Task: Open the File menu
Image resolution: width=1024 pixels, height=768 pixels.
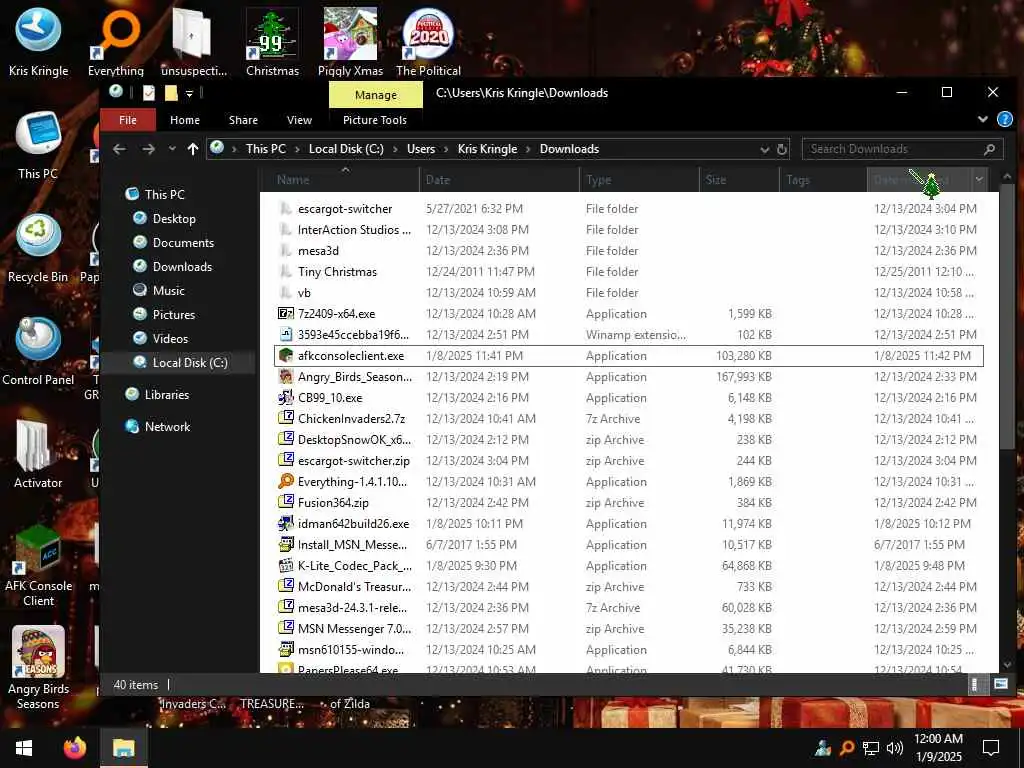Action: (128, 120)
